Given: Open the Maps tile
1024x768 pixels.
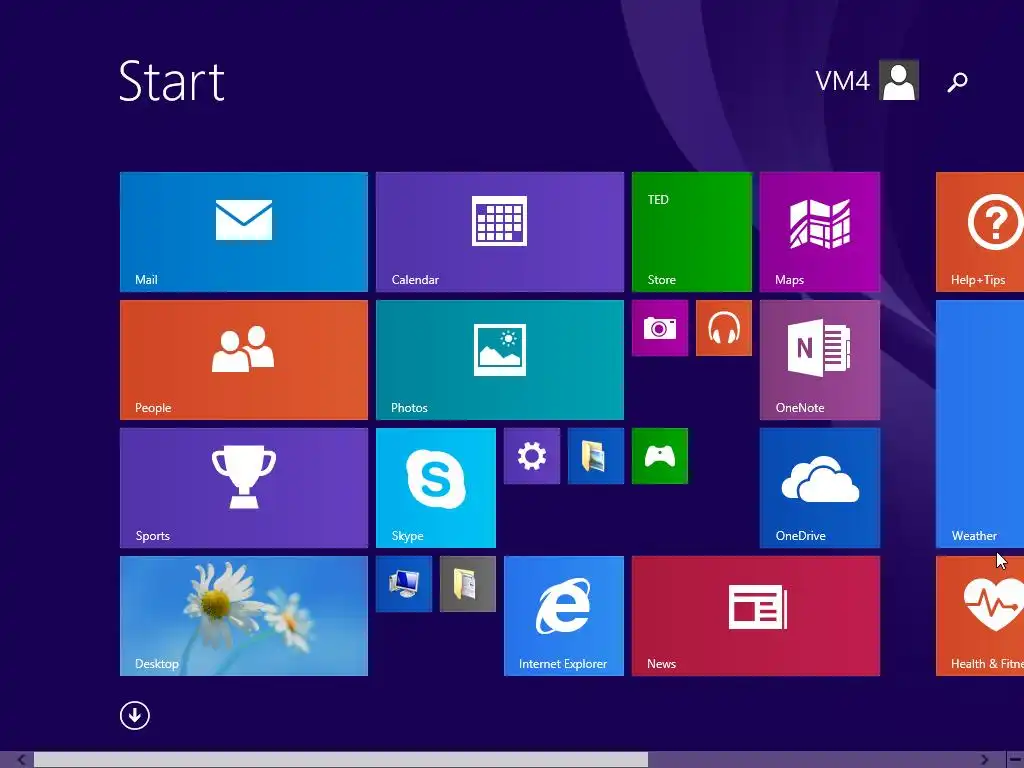Looking at the screenshot, I should 820,232.
